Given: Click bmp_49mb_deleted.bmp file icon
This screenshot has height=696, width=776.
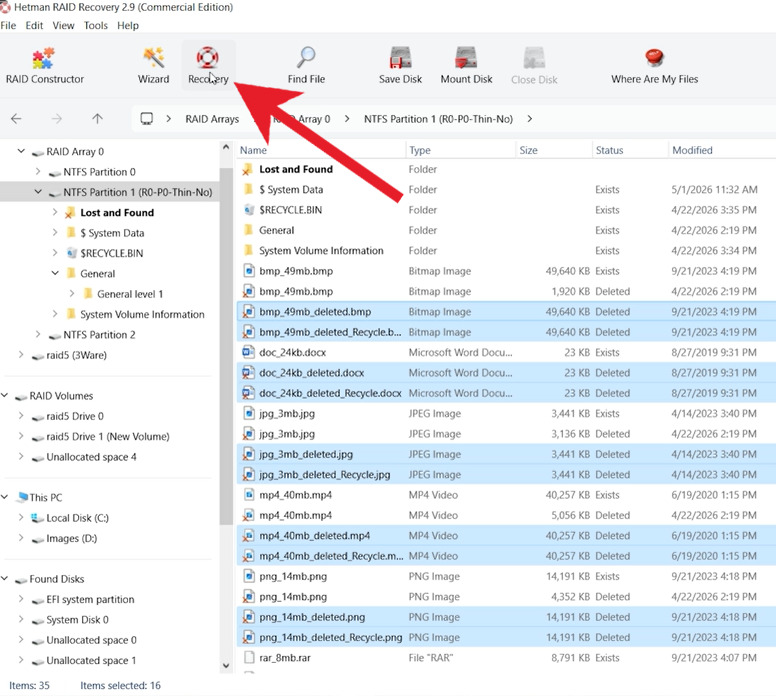Looking at the screenshot, I should 248,312.
